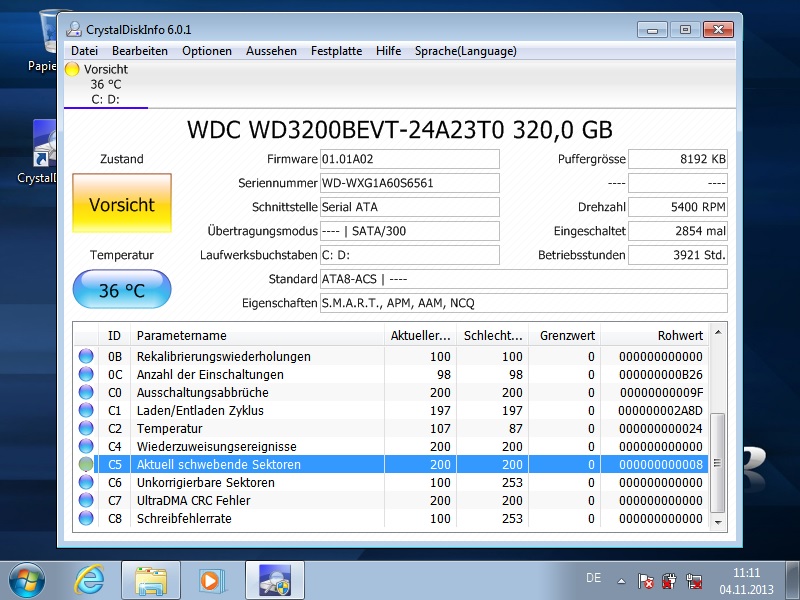This screenshot has width=800, height=600.
Task: Open the Sprache(Language) menu
Action: click(x=465, y=51)
